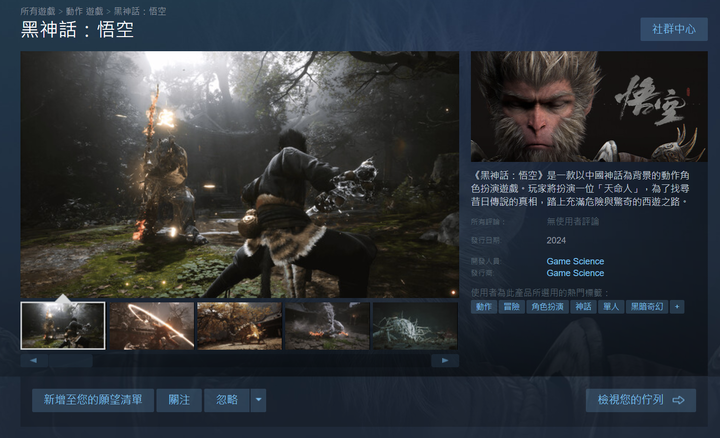
Task: Click 檢視您的佇列 queue button
Action: click(x=641, y=400)
